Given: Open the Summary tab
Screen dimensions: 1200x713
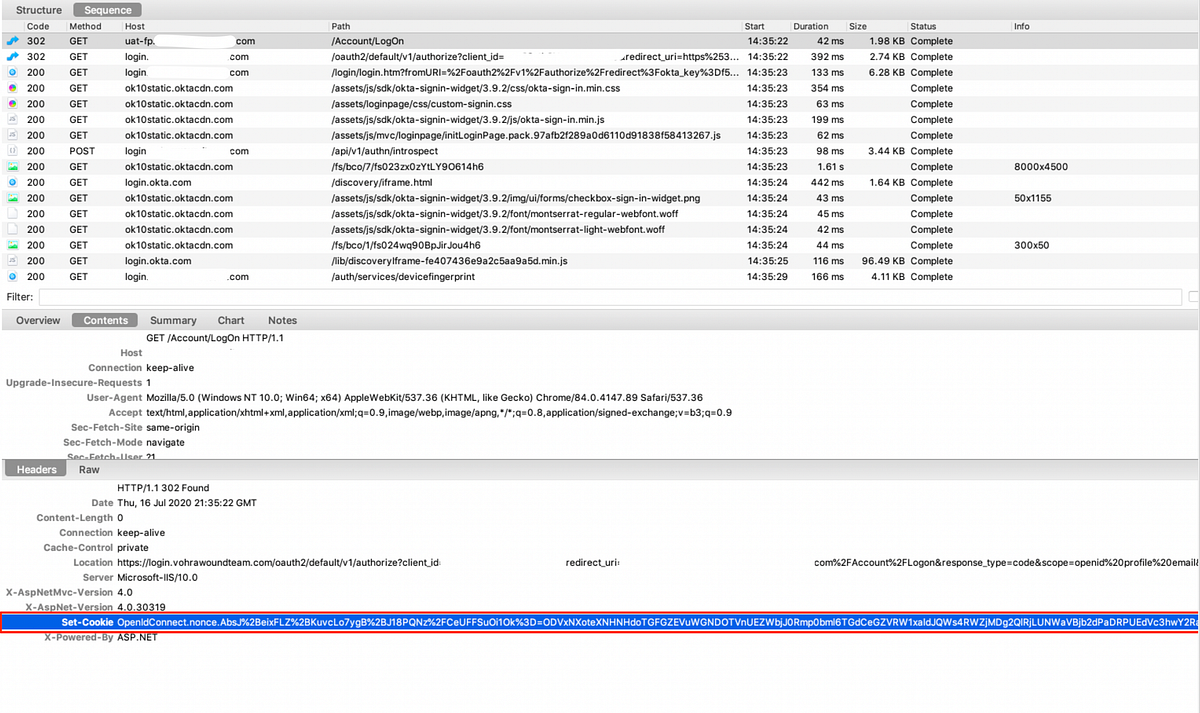Looking at the screenshot, I should click(172, 320).
